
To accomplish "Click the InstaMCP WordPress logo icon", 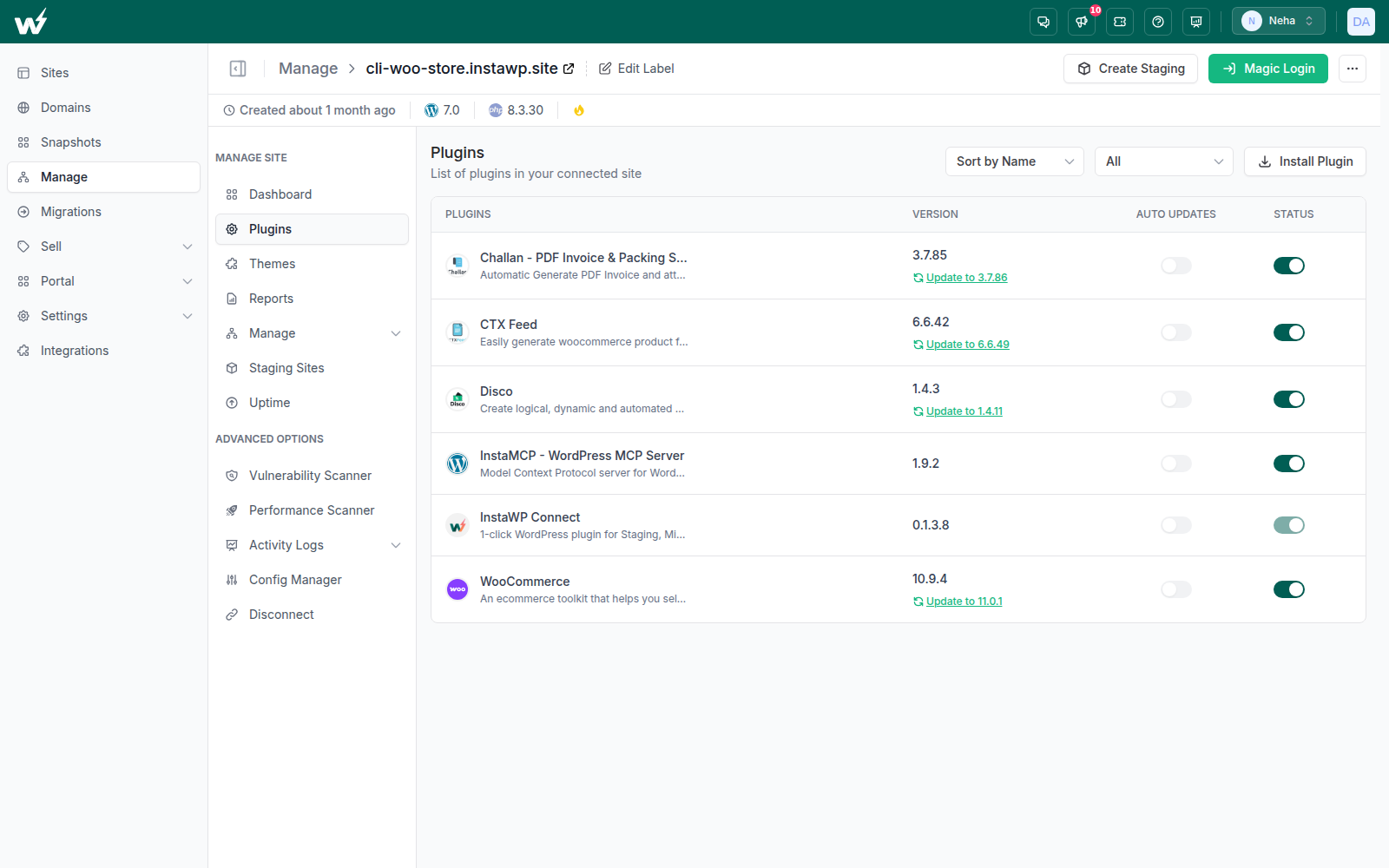I will coord(458,464).
